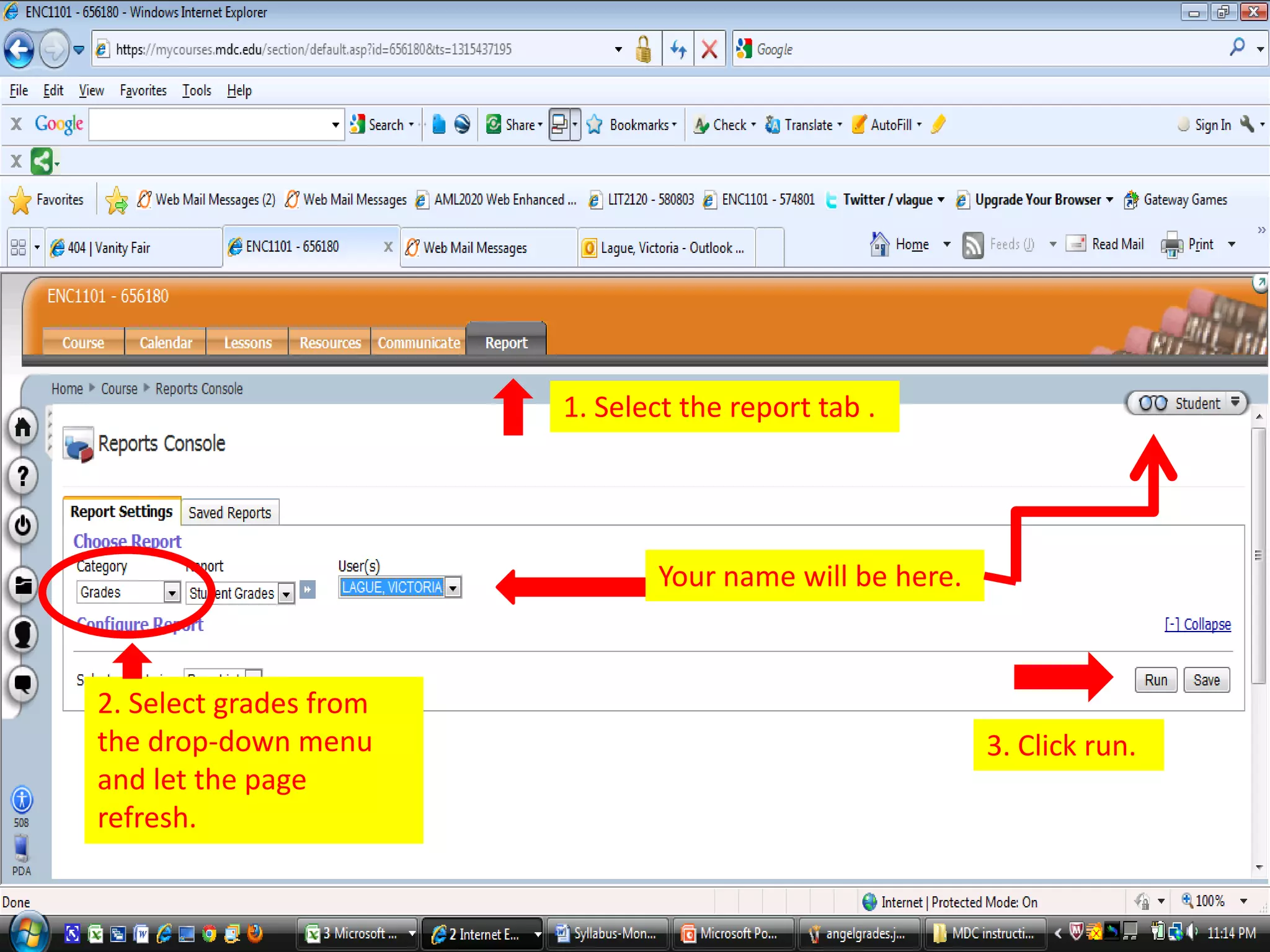
Task: Open the angelgrades taskbar item
Action: tap(858, 933)
